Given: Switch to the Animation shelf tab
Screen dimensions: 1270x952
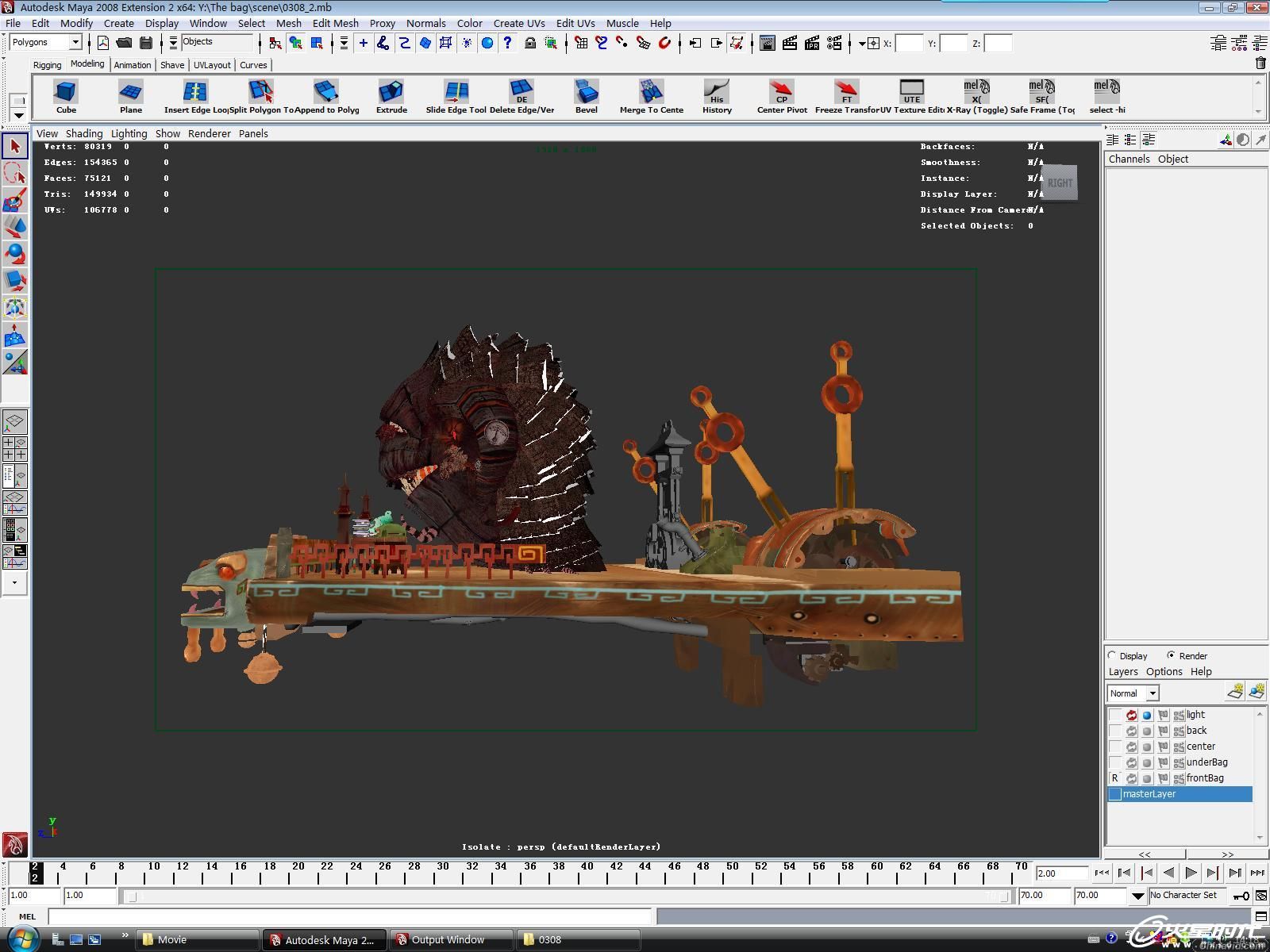Looking at the screenshot, I should pos(132,65).
